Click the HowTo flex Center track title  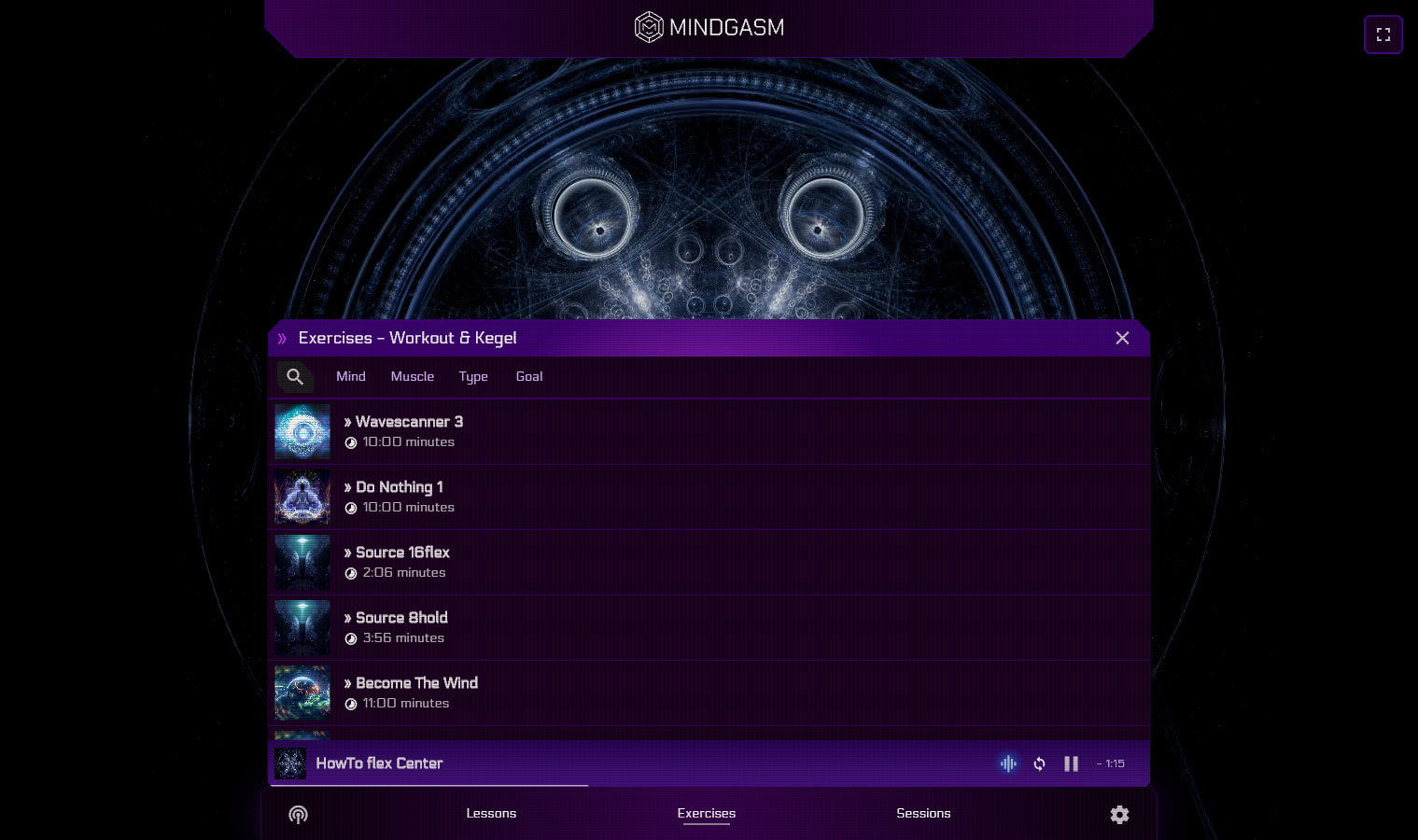(379, 763)
